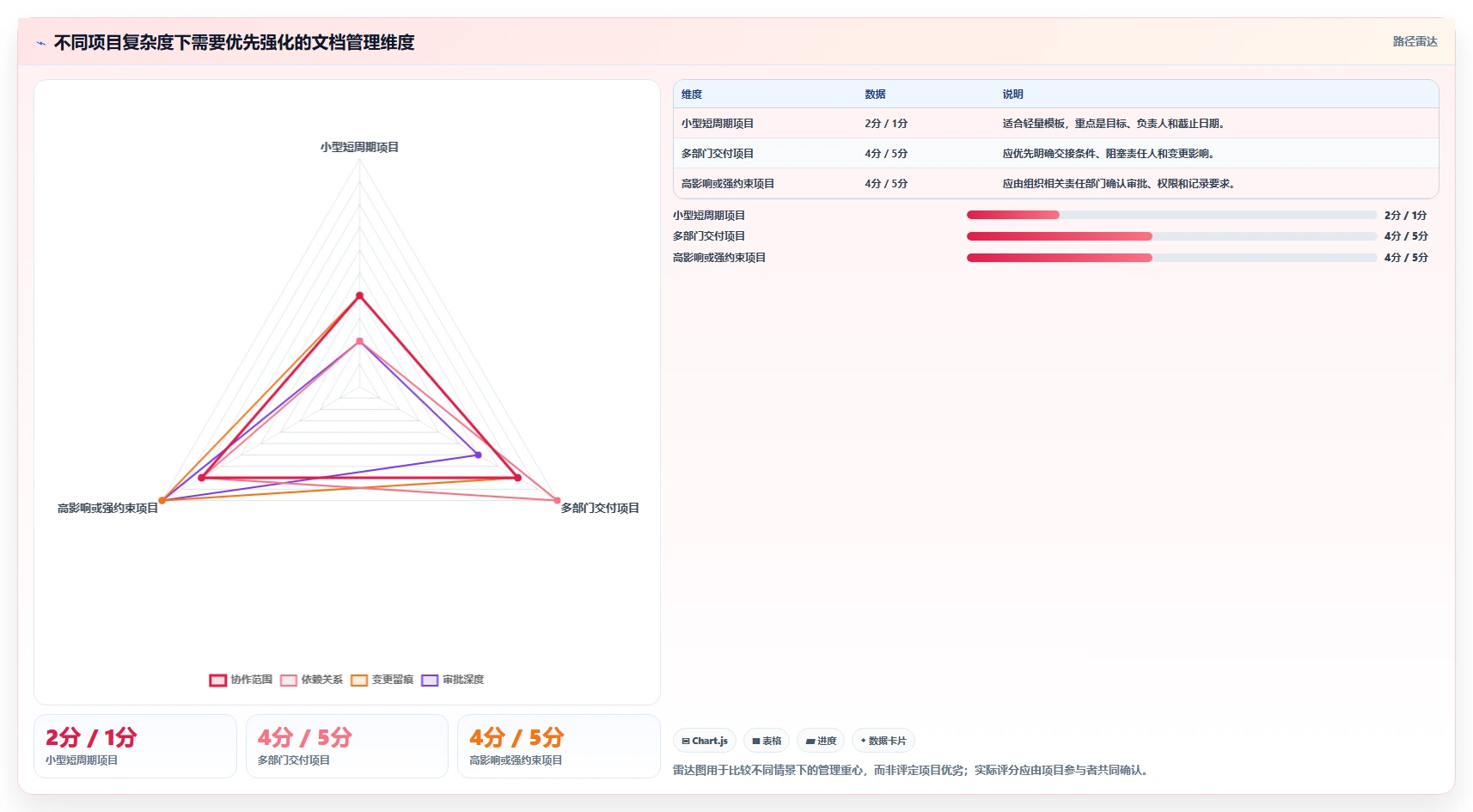The height and width of the screenshot is (812, 1473).
Task: Select the 2分 / 1分 小型短周期项目 data card
Action: click(135, 746)
